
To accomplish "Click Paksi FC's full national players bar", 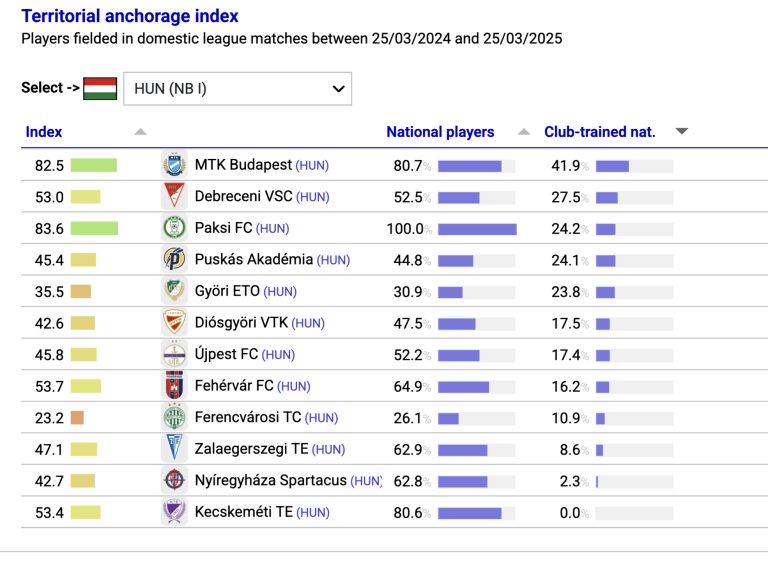I will point(477,229).
